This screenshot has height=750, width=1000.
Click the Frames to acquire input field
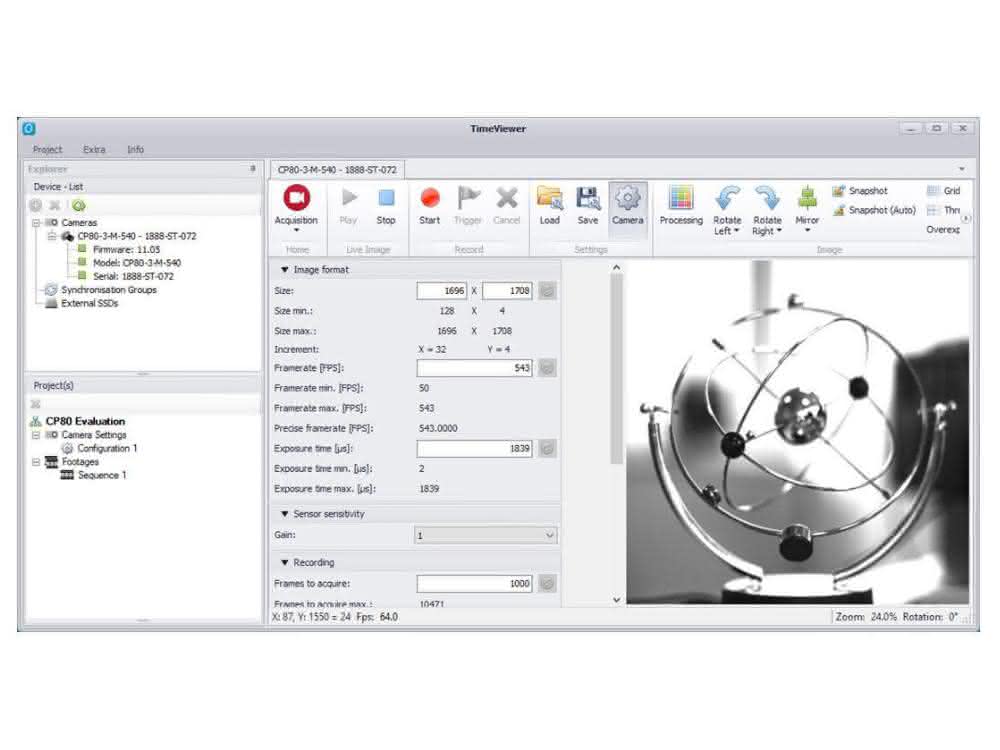click(474, 583)
